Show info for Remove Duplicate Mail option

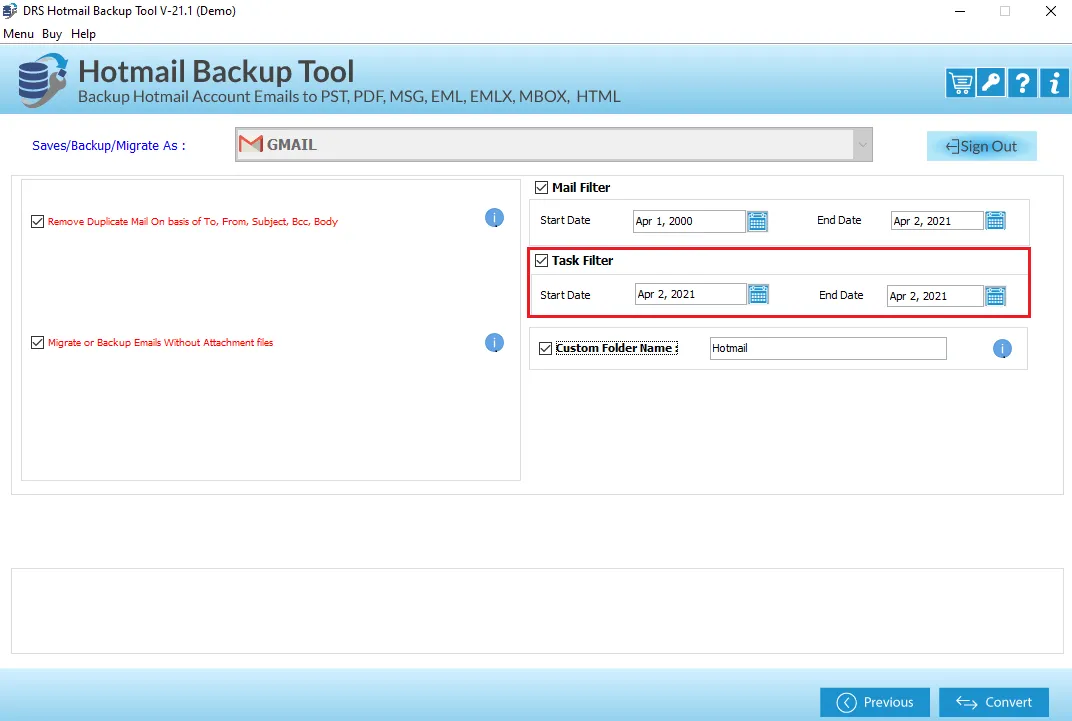coord(494,218)
